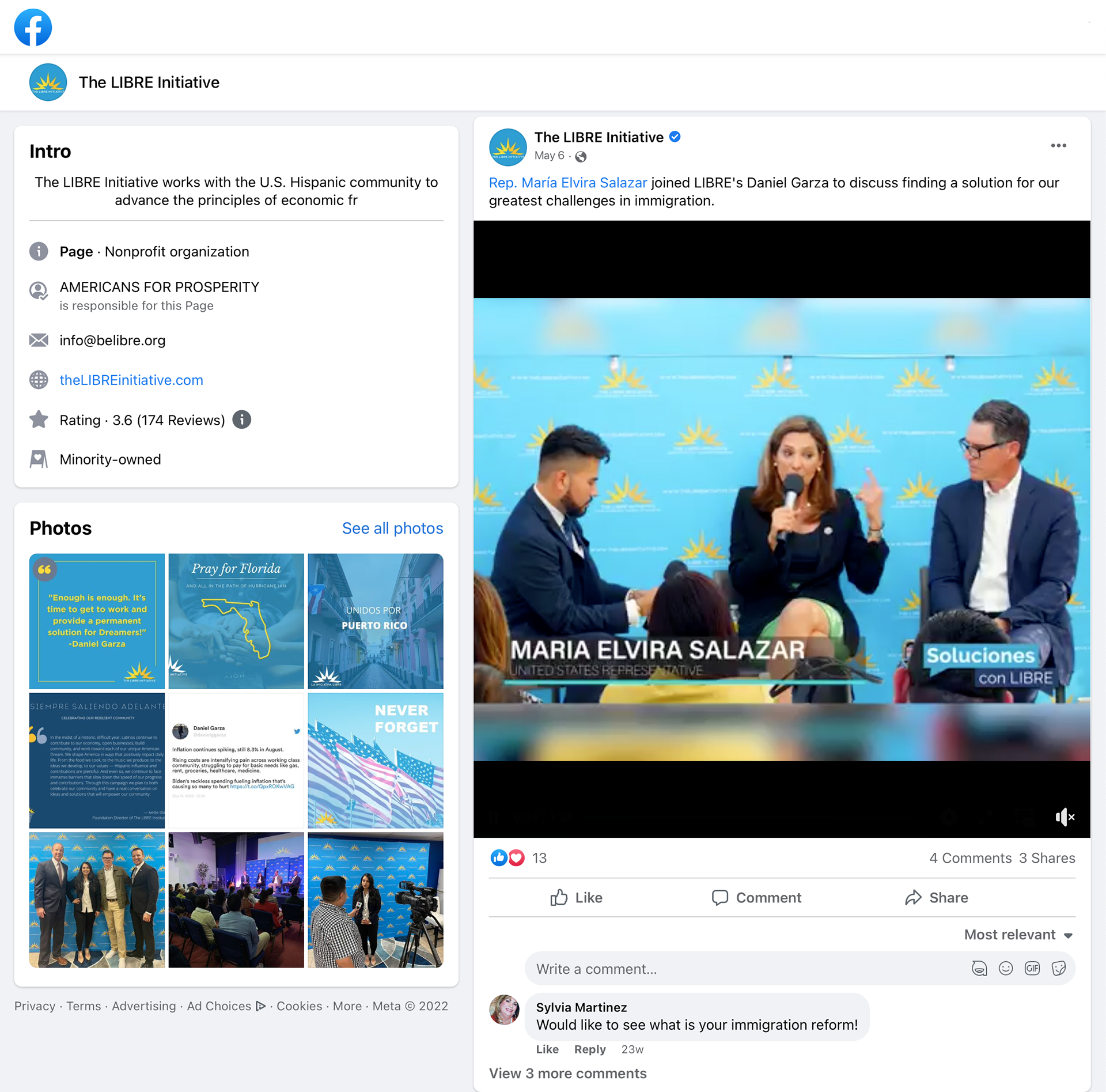Click the star Rating icon
The width and height of the screenshot is (1106, 1092).
click(39, 419)
